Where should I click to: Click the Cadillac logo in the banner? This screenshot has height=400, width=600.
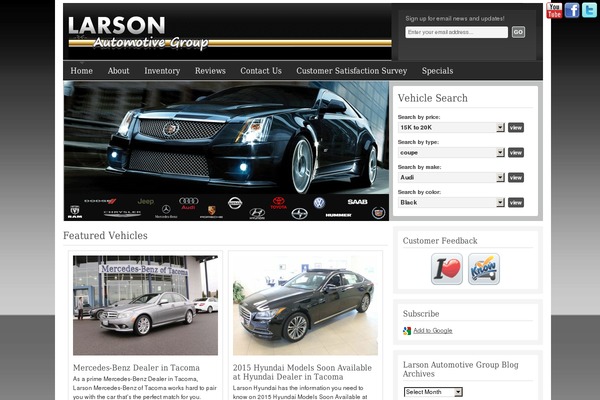coord(378,213)
